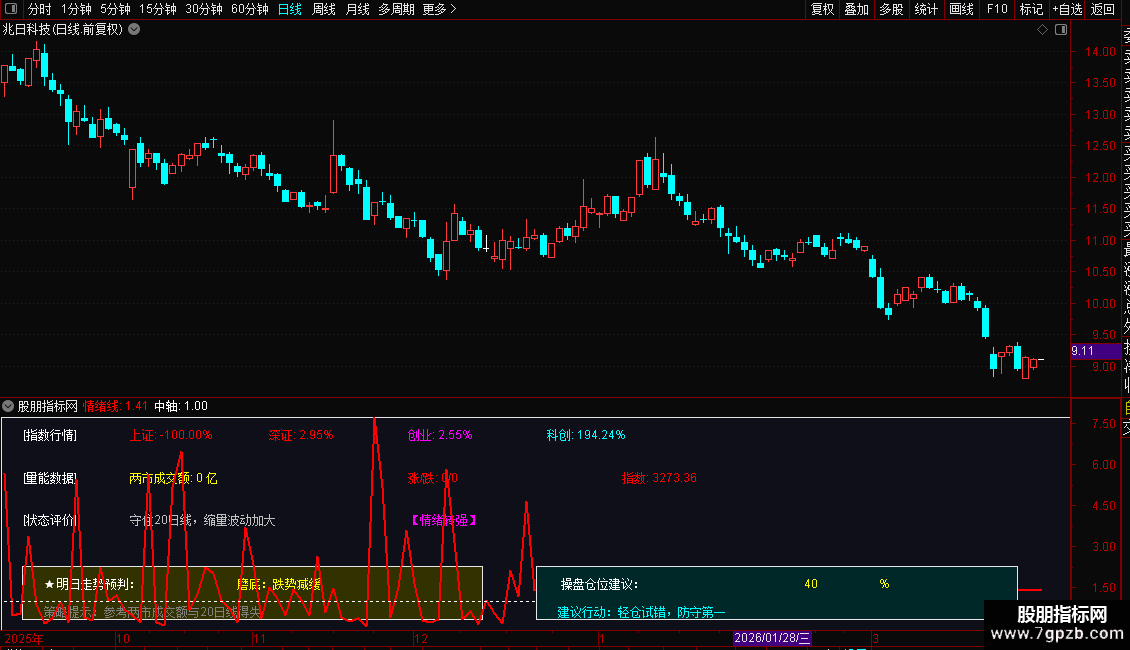Click the 守住20日线 status comment text

coord(202,520)
